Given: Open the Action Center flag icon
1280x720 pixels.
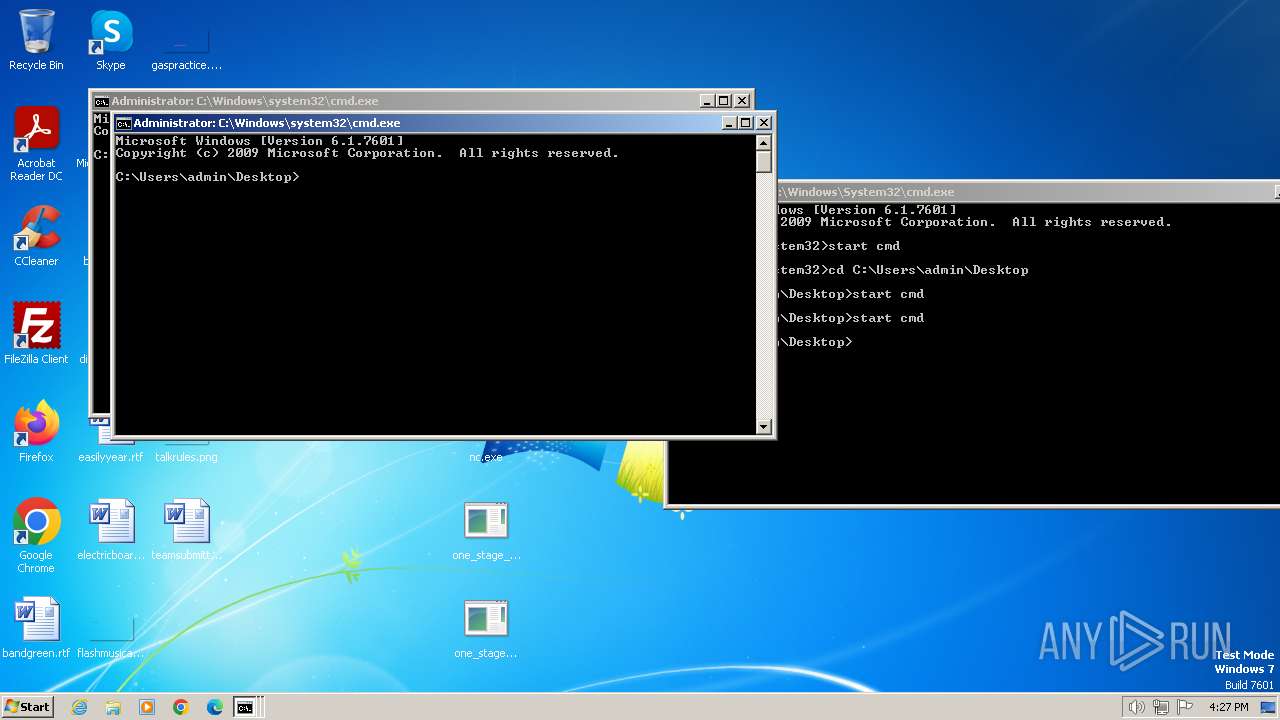Looking at the screenshot, I should (x=1185, y=707).
